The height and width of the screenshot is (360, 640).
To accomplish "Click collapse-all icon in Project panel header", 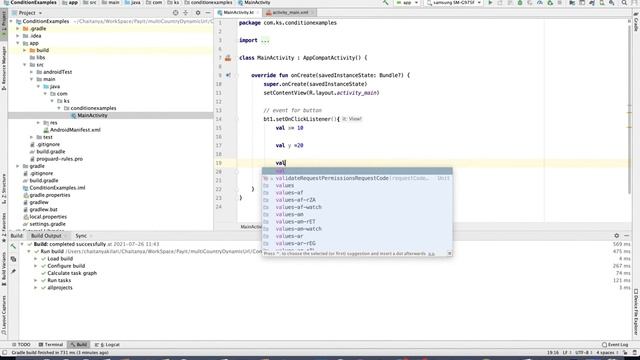I will (x=186, y=13).
